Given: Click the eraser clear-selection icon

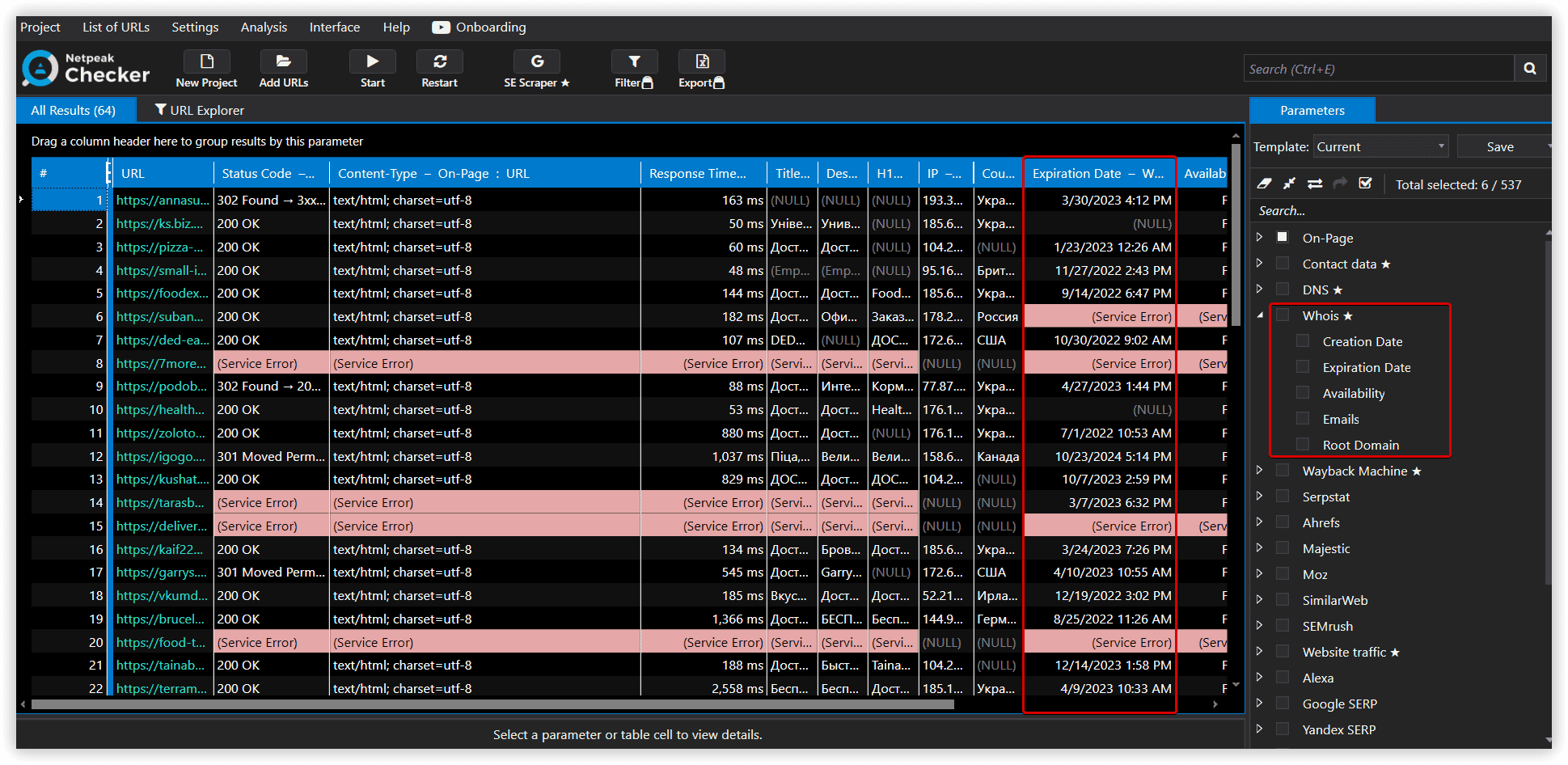Looking at the screenshot, I should pyautogui.click(x=1264, y=184).
